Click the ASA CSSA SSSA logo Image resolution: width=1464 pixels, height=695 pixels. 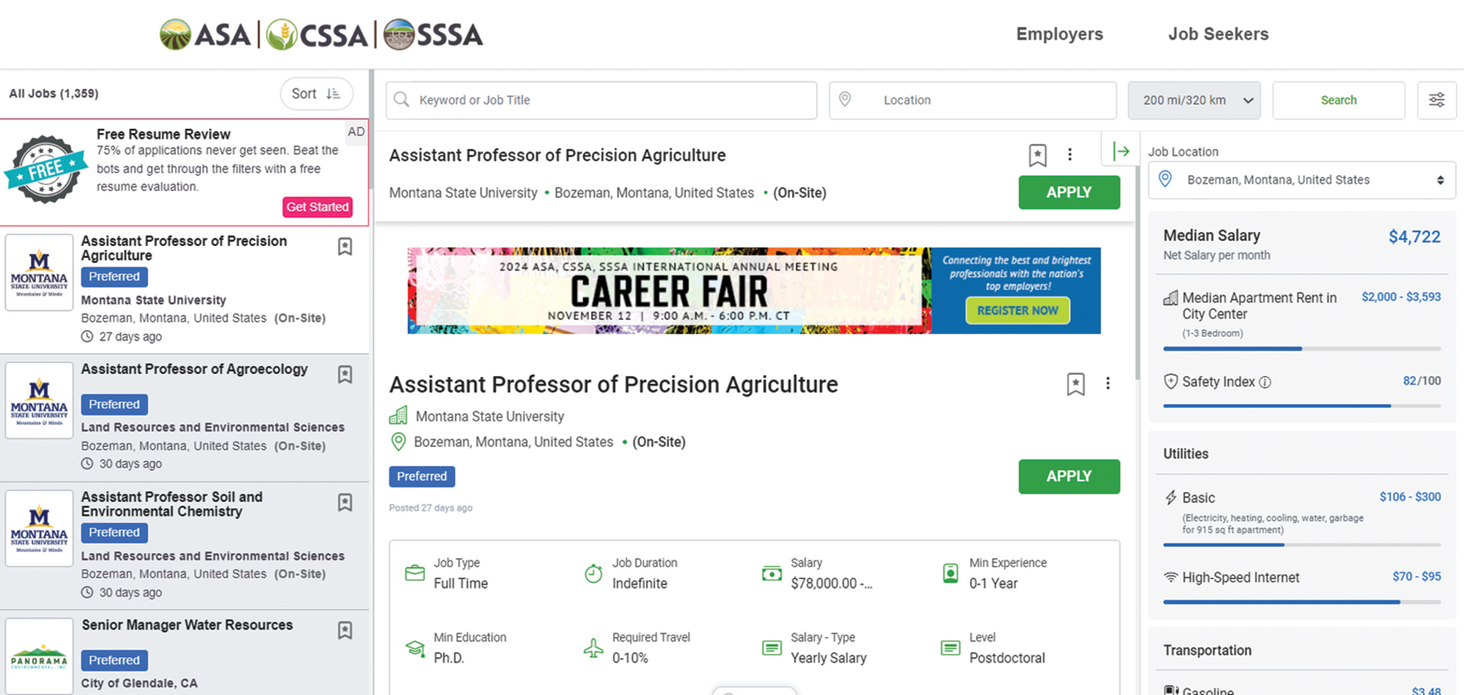(321, 34)
